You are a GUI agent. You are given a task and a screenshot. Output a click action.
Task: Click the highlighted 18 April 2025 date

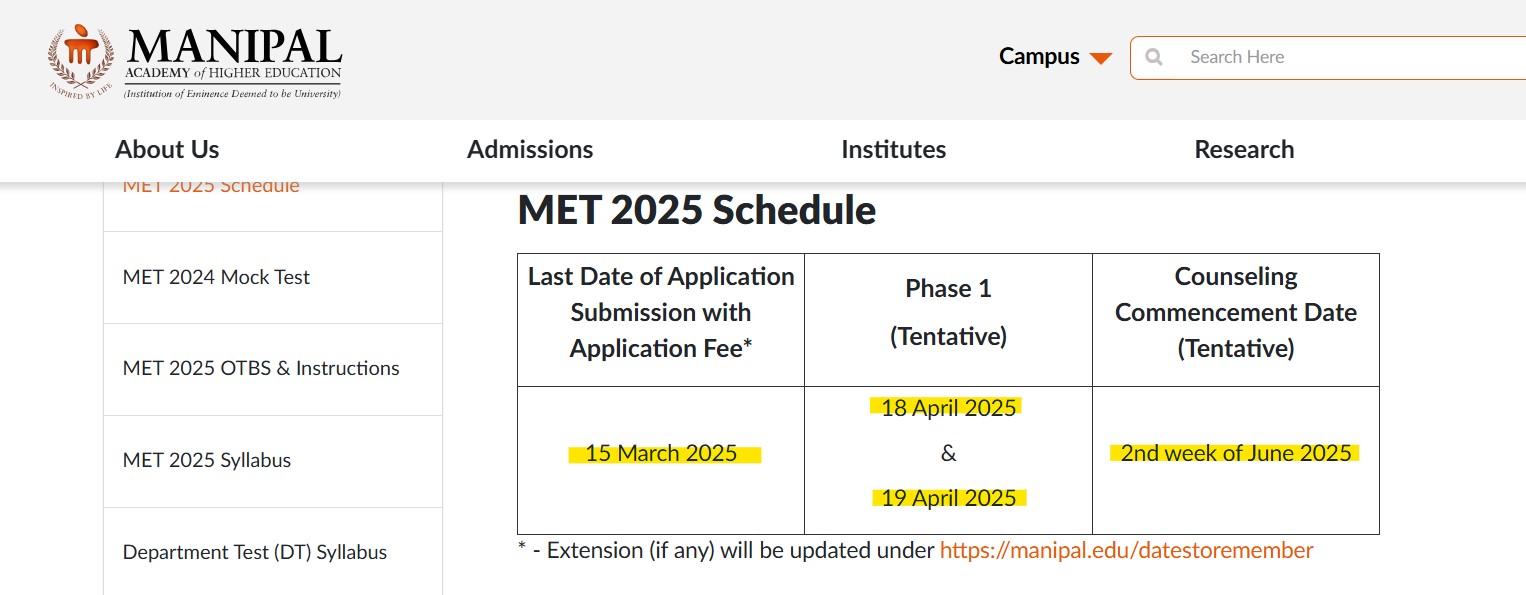[x=948, y=408]
